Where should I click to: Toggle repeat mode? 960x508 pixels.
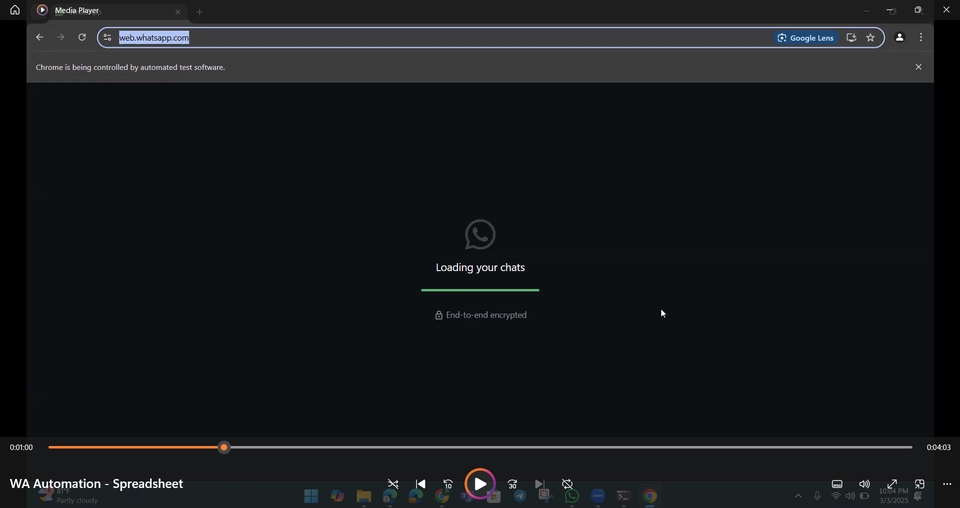pyautogui.click(x=568, y=484)
